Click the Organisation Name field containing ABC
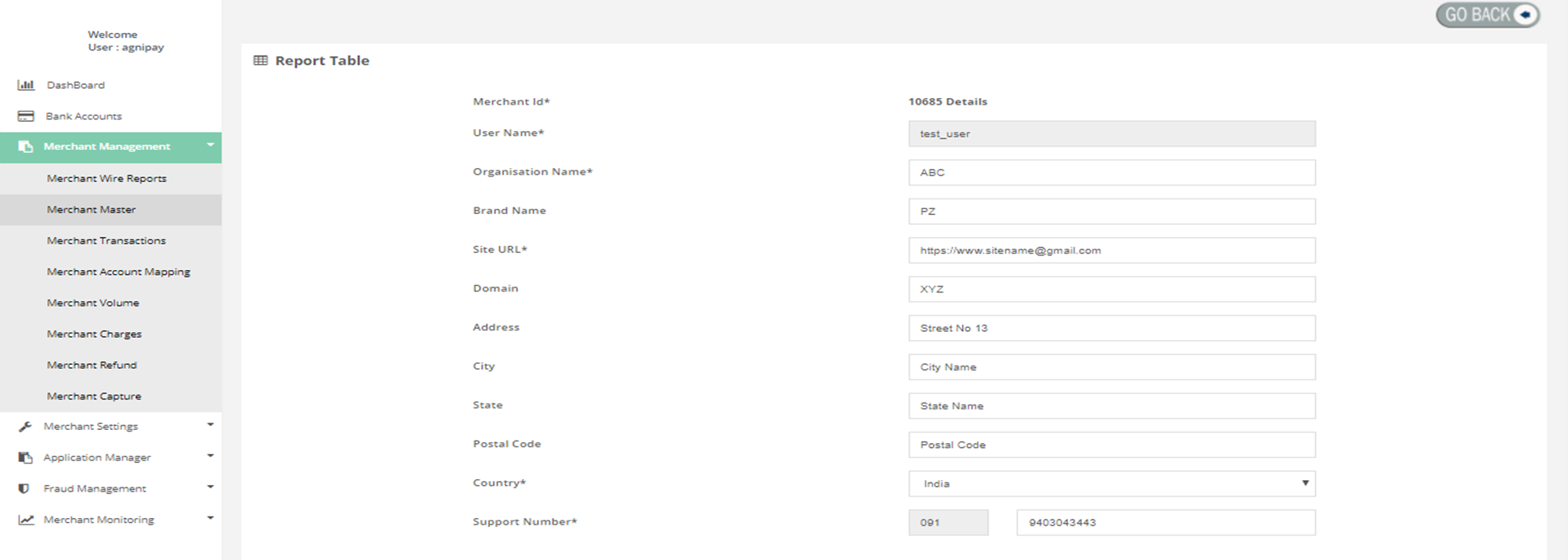Viewport: 1568px width, 560px height. tap(1111, 173)
